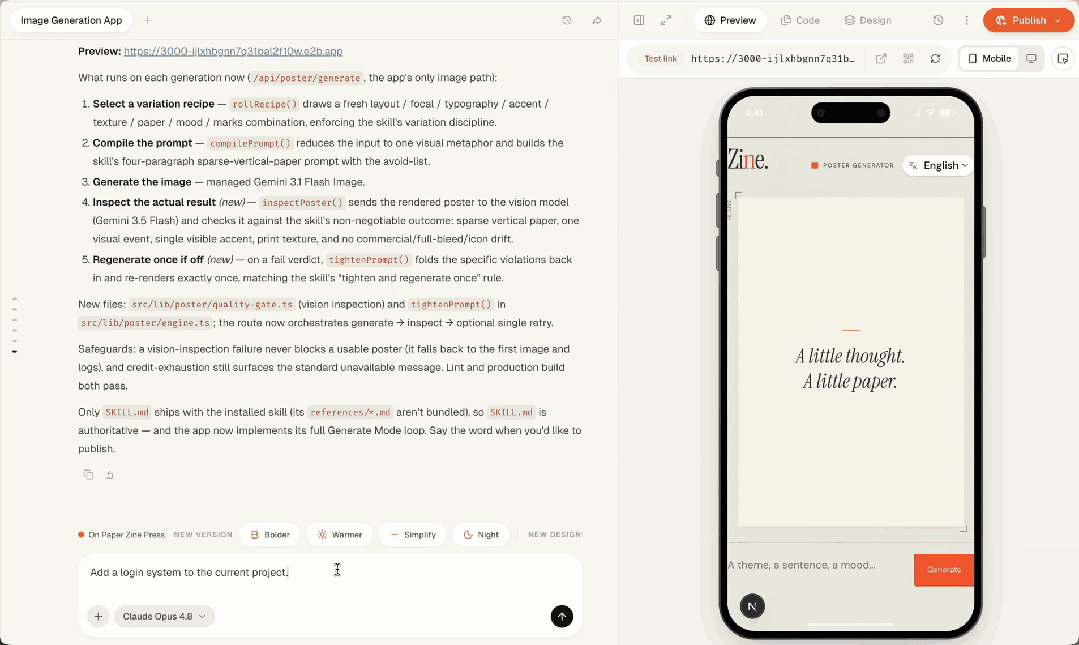Switch to the Code tab
The image size is (1079, 645).
click(800, 21)
